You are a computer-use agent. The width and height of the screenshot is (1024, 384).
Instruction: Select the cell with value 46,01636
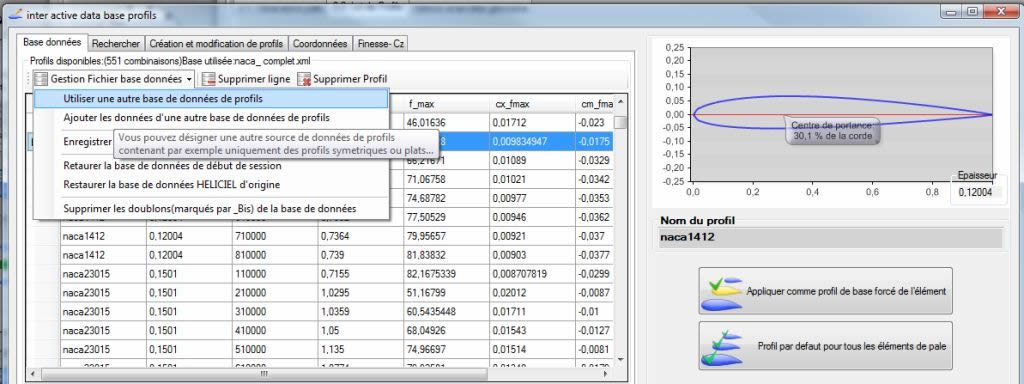pyautogui.click(x=446, y=123)
